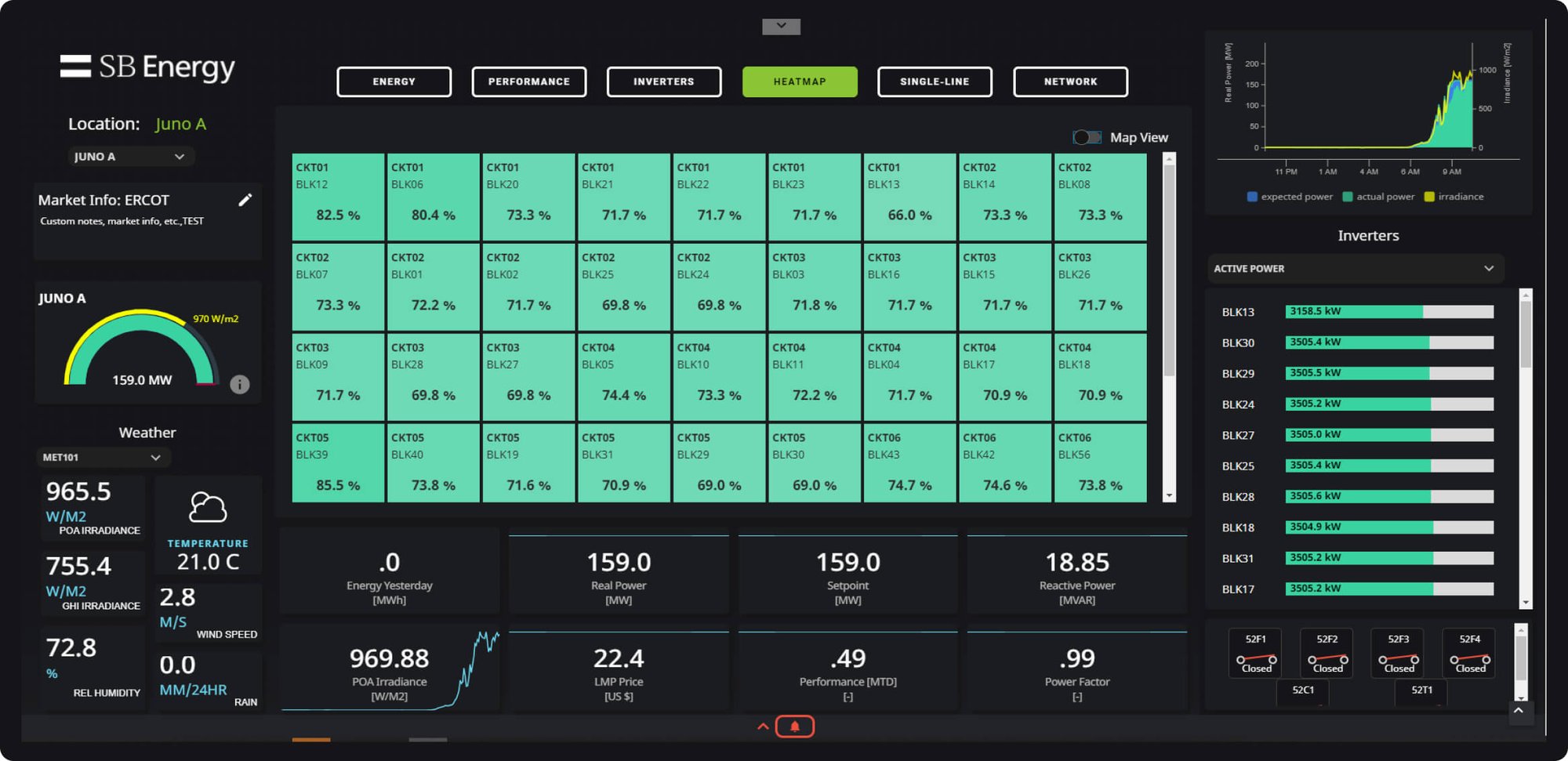Click the 52F4 closed breaker switch icon

[1469, 660]
